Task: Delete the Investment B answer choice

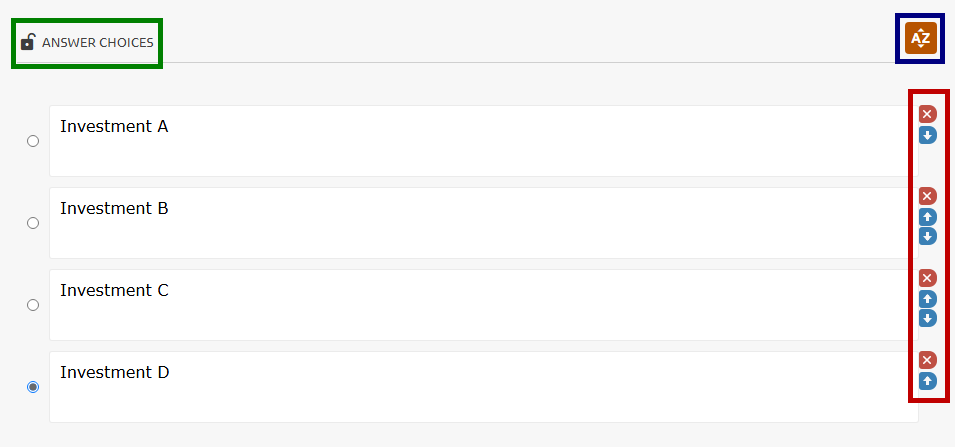Action: tap(927, 196)
